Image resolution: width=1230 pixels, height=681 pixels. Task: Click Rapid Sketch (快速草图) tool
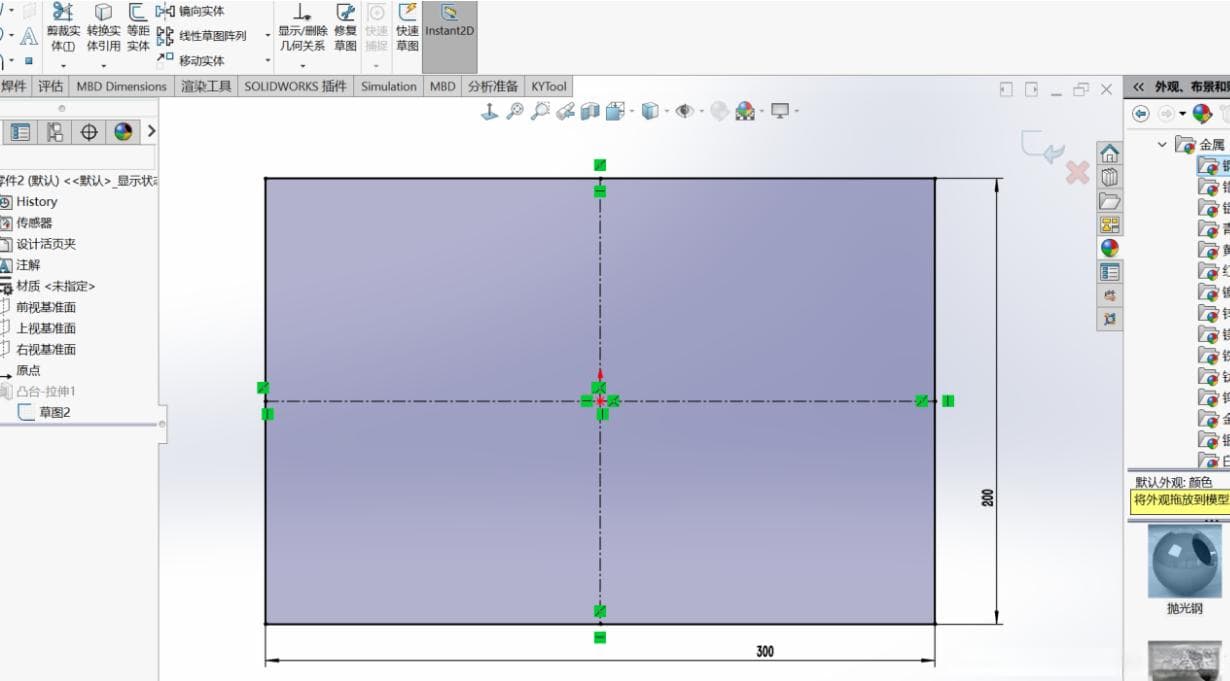pyautogui.click(x=407, y=26)
